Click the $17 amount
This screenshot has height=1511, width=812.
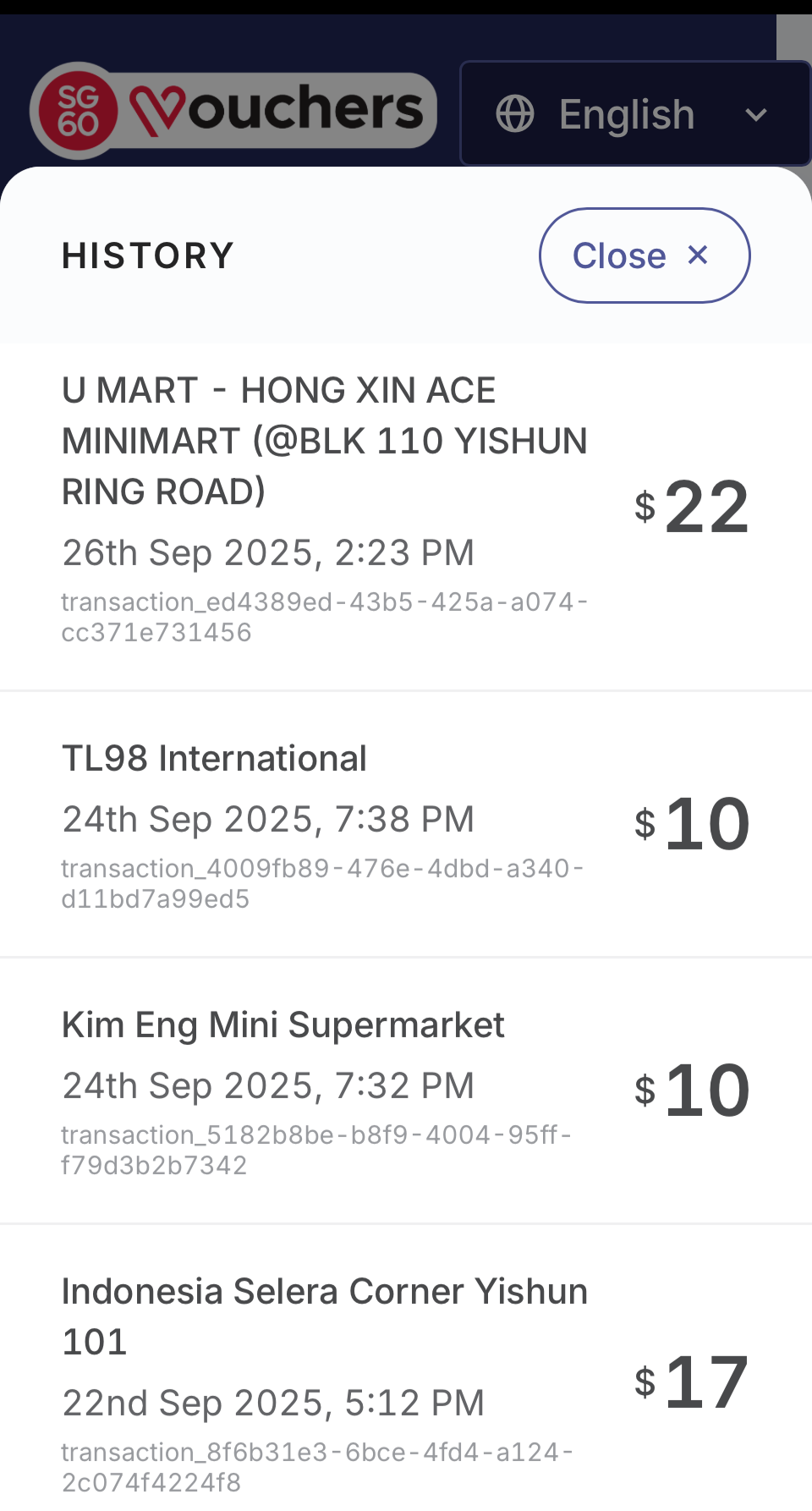[x=692, y=1382]
